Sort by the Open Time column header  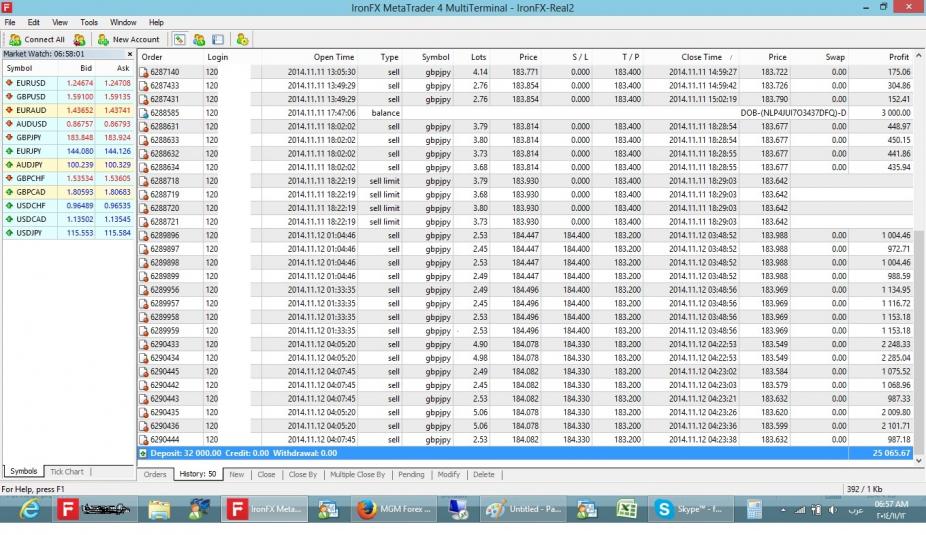[x=333, y=57]
